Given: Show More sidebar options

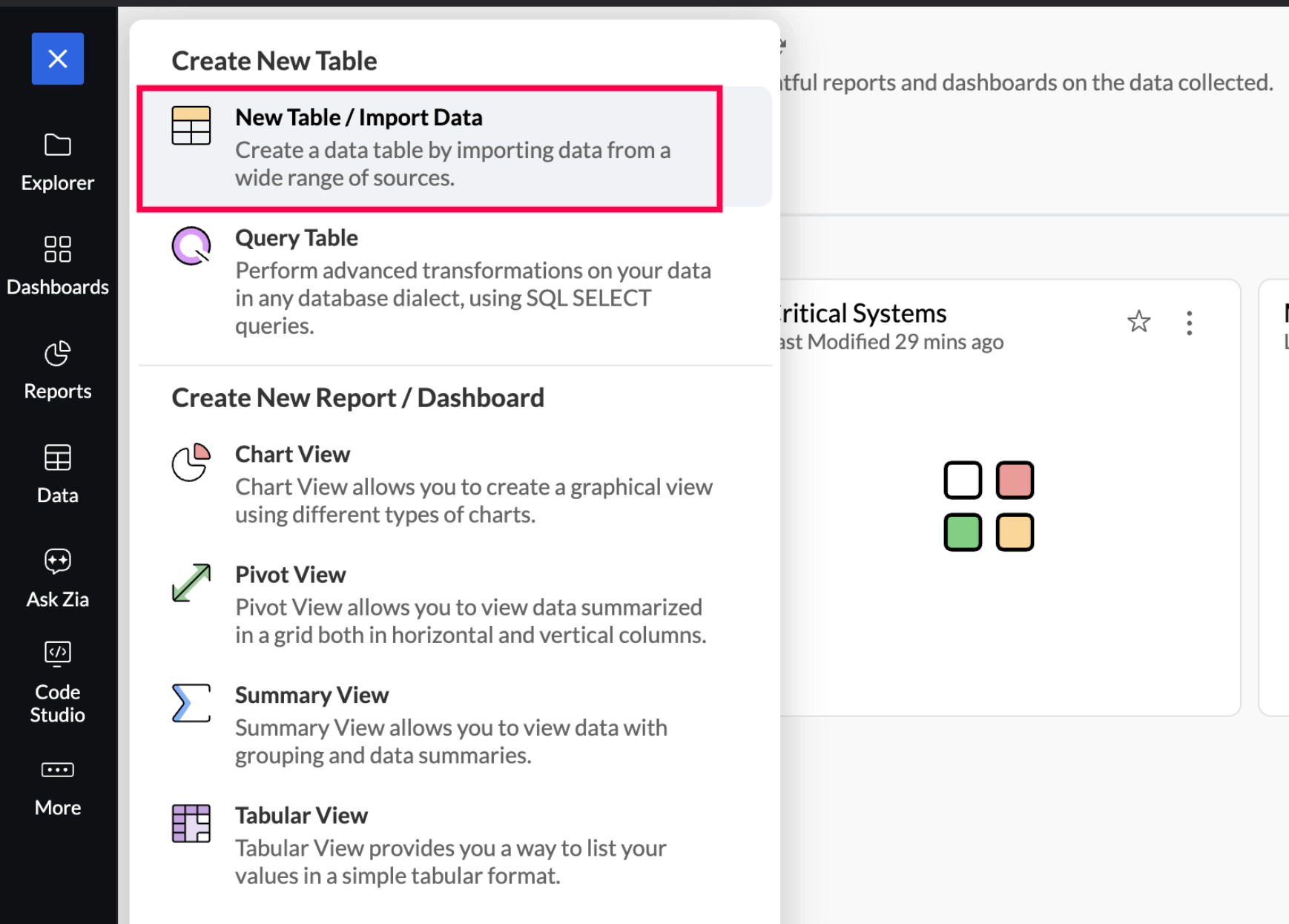Looking at the screenshot, I should point(58,786).
